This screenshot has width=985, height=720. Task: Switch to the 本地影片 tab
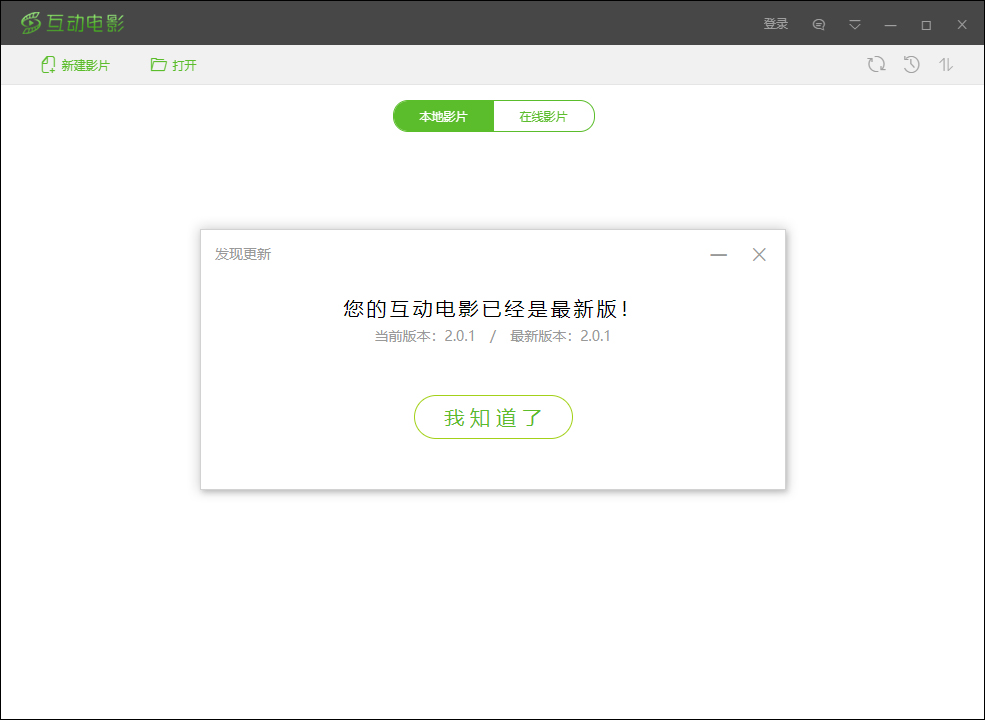coord(444,116)
